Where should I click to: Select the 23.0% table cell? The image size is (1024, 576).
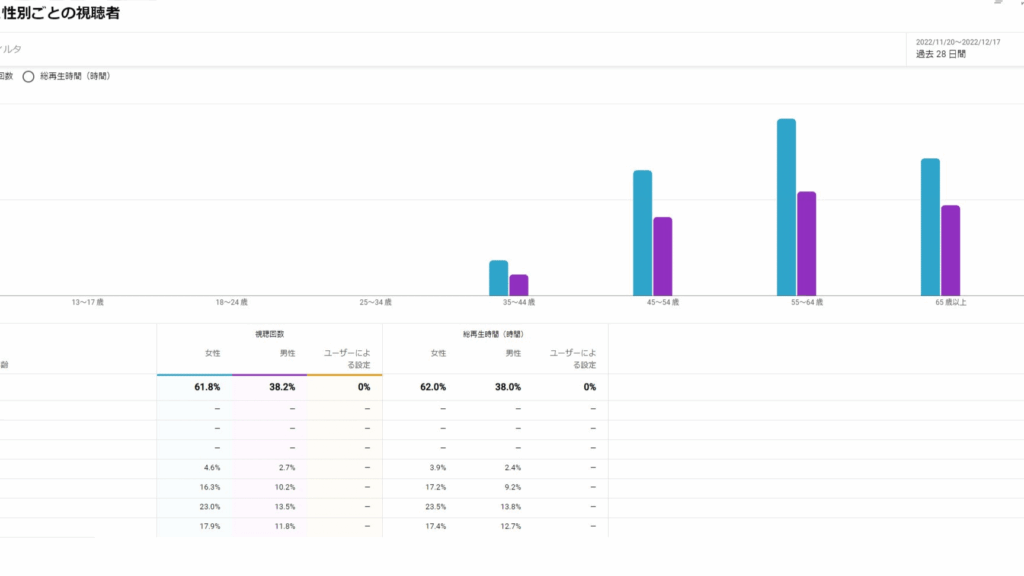(x=211, y=507)
